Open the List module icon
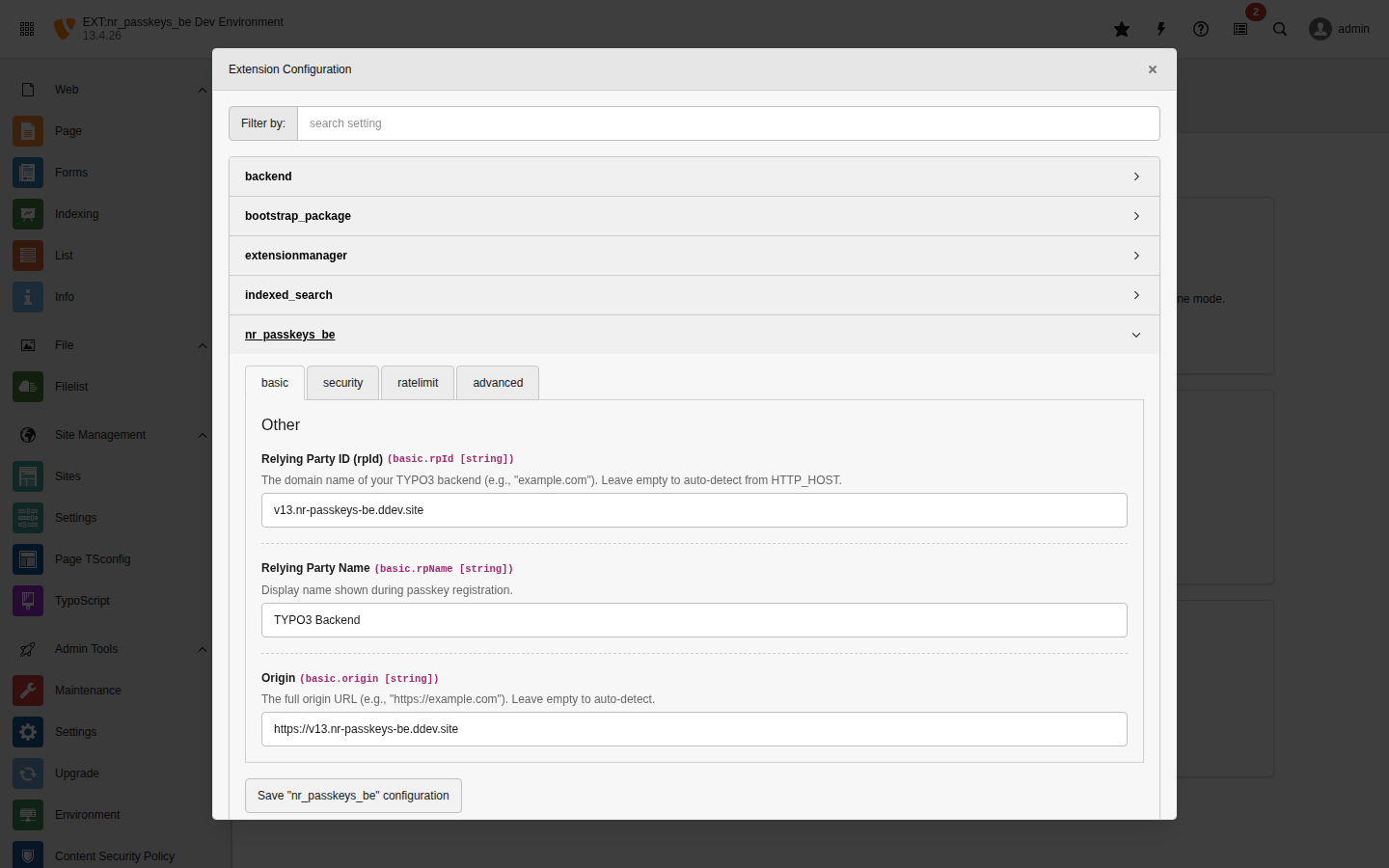 (x=28, y=256)
